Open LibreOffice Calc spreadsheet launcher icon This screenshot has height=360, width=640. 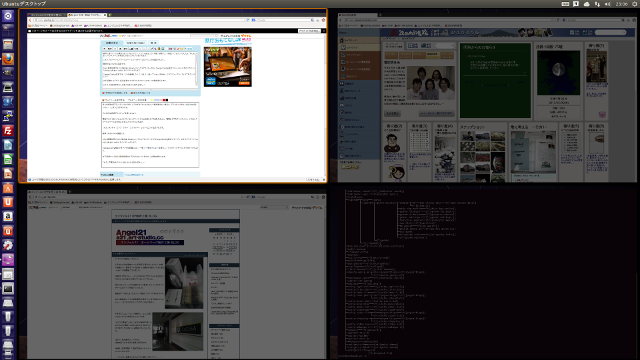[x=8, y=159]
